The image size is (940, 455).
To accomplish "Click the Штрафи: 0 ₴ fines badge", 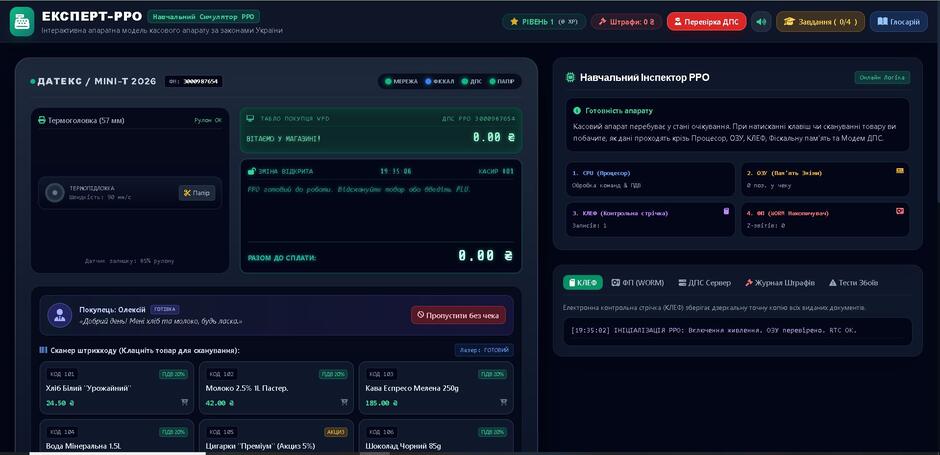I will tap(626, 22).
